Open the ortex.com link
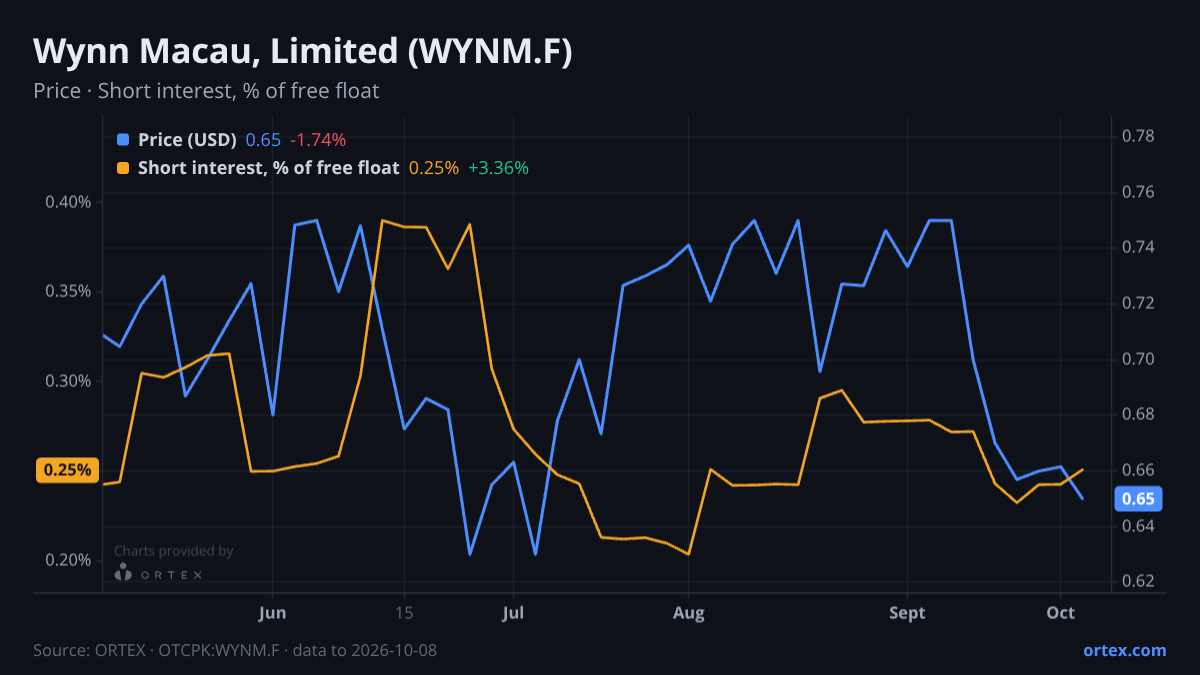 1125,650
